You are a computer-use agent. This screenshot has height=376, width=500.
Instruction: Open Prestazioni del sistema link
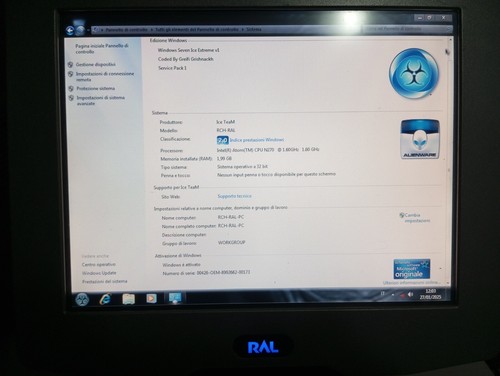click(105, 281)
